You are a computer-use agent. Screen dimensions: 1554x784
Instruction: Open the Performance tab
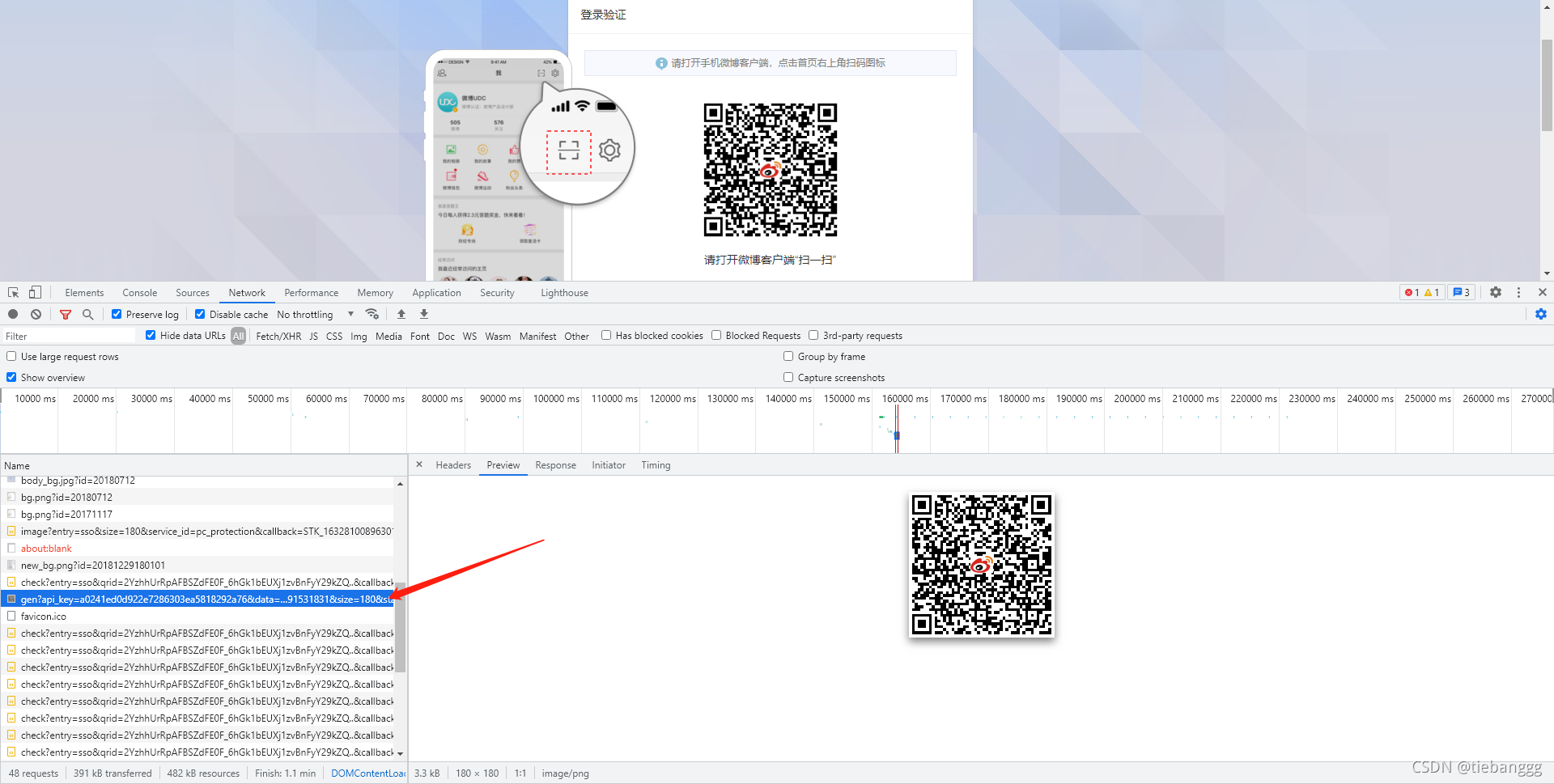(312, 293)
